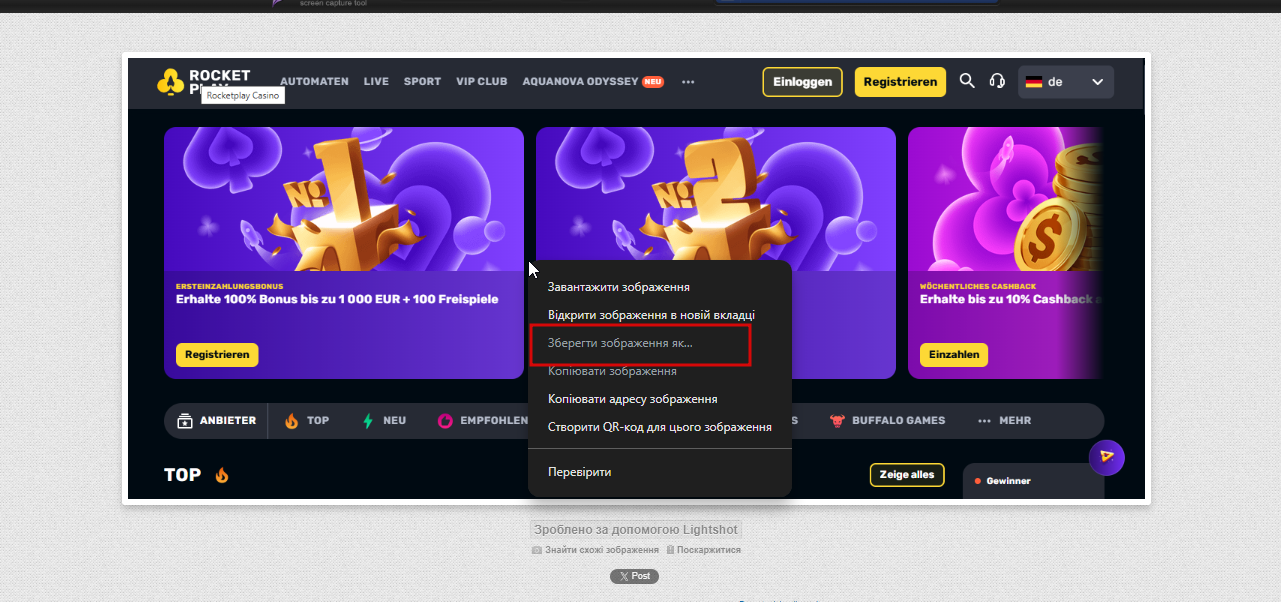Click the flame icon next to TOP heading
This screenshot has height=602, width=1281.
pyautogui.click(x=222, y=475)
